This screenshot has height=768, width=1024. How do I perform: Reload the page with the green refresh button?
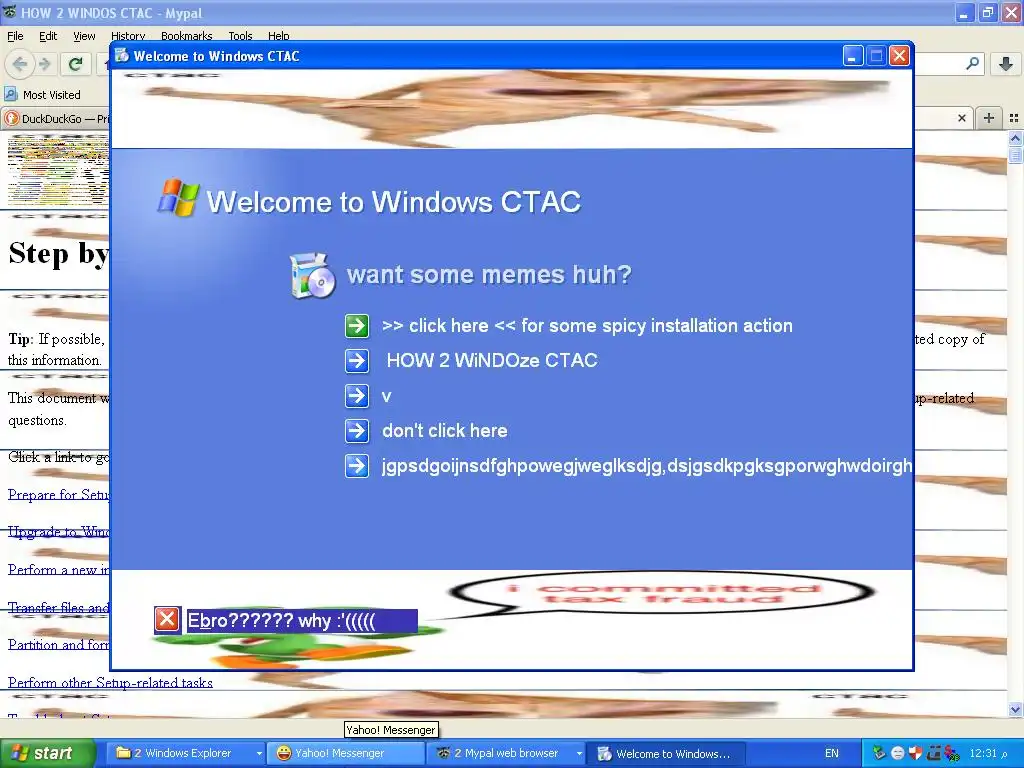(75, 63)
